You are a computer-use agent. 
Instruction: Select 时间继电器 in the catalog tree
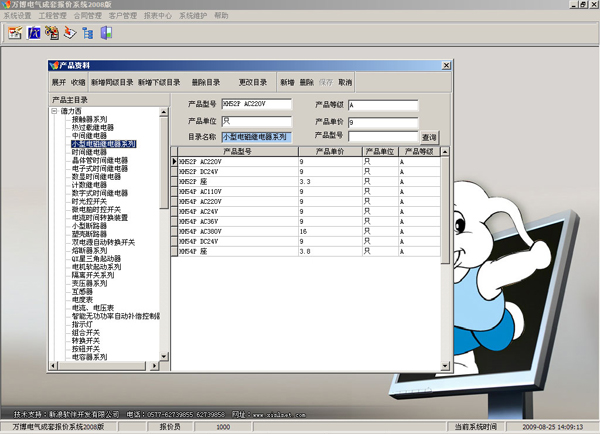(x=93, y=152)
